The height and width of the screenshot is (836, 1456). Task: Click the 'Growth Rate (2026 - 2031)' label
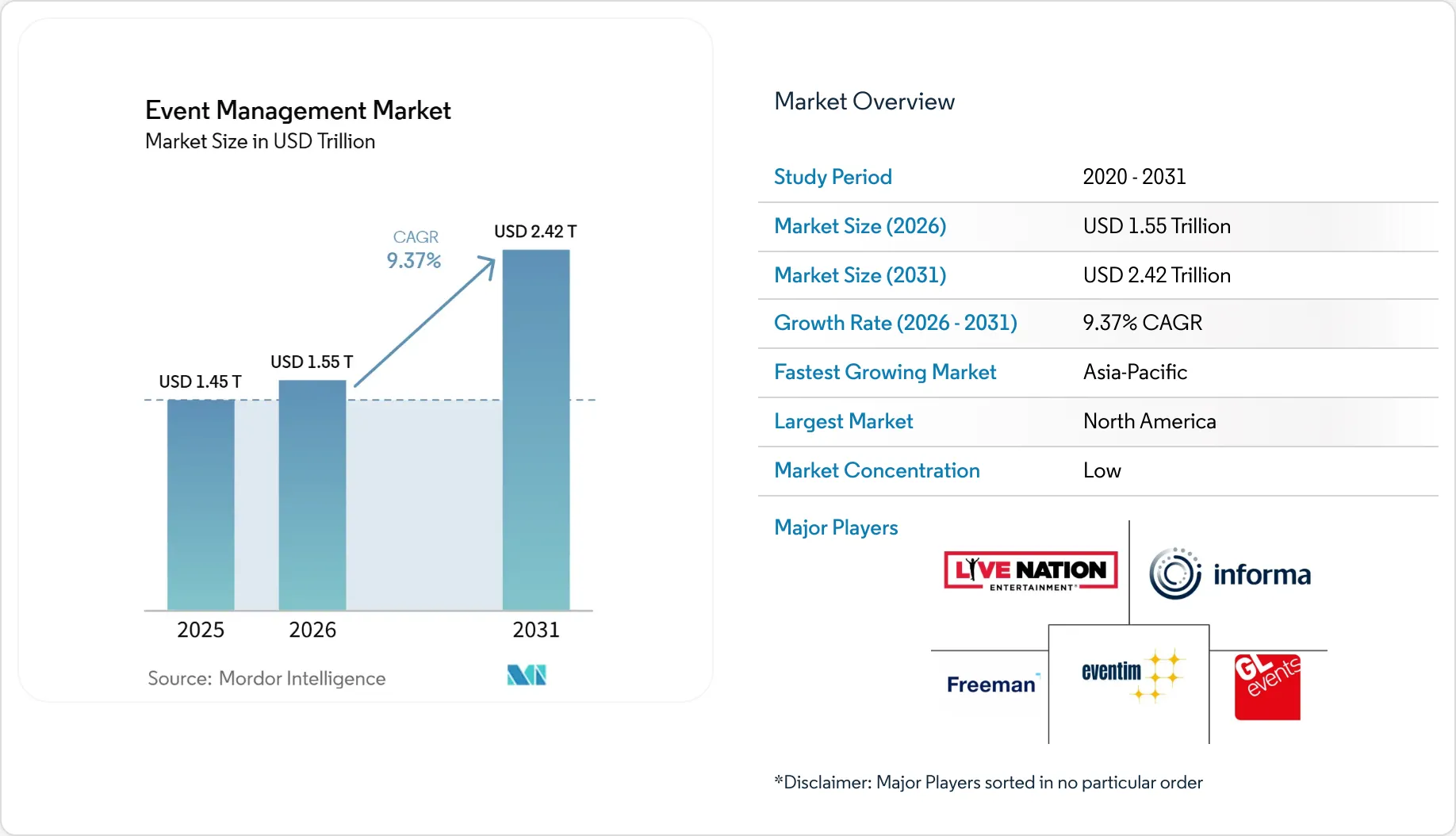(895, 323)
